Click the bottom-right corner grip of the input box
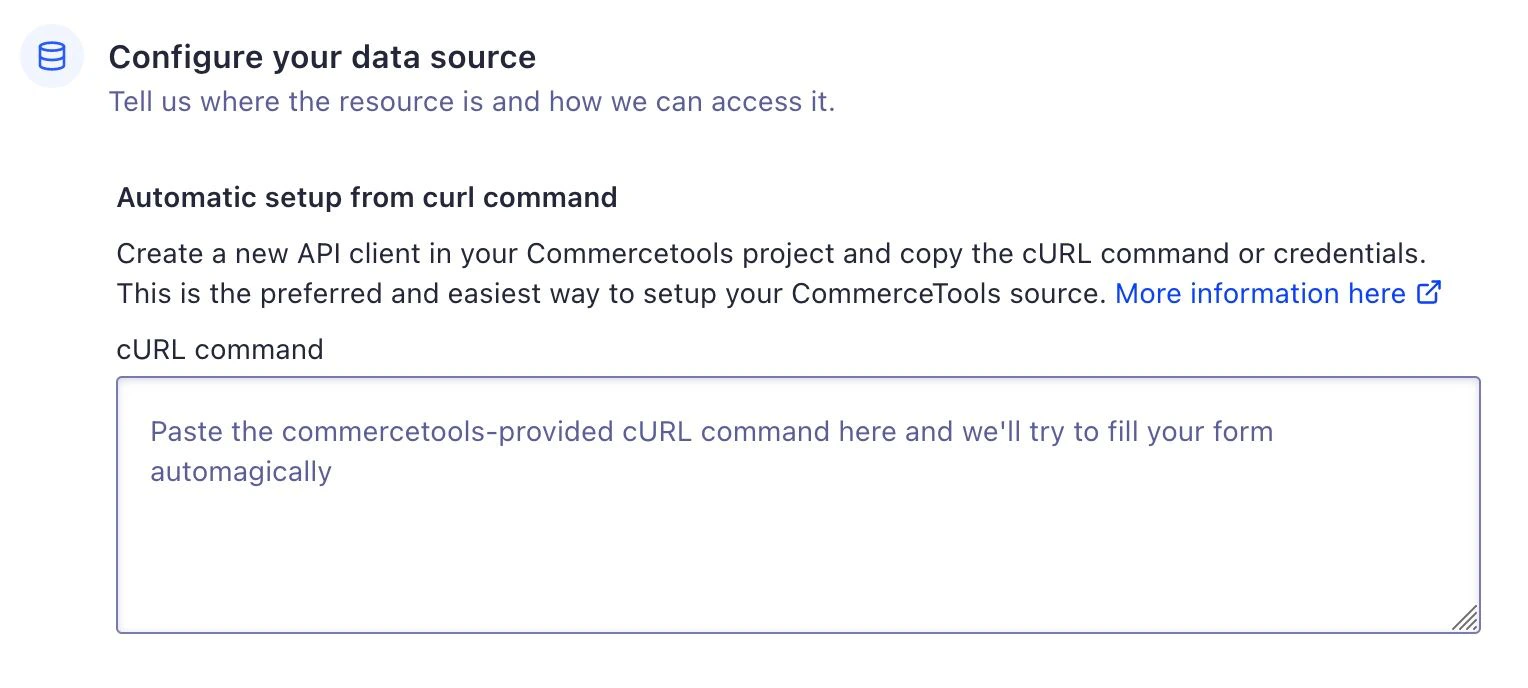The image size is (1528, 688). coord(1466,620)
